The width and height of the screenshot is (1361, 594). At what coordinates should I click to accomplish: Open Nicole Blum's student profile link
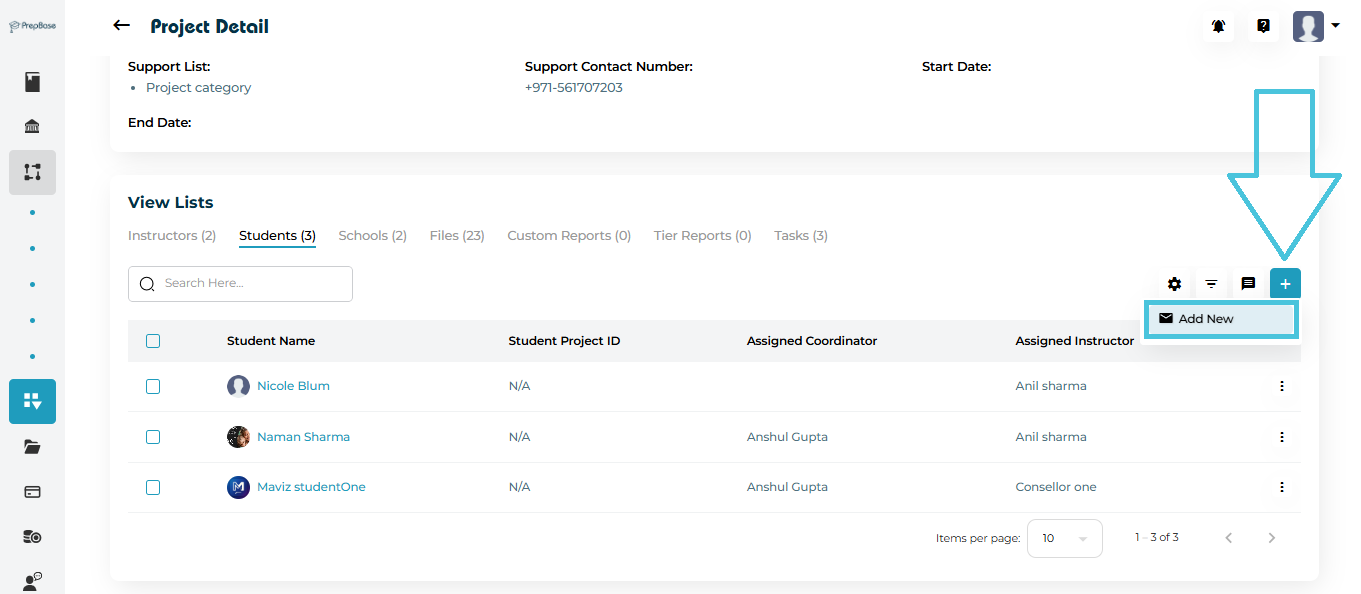[x=293, y=386]
